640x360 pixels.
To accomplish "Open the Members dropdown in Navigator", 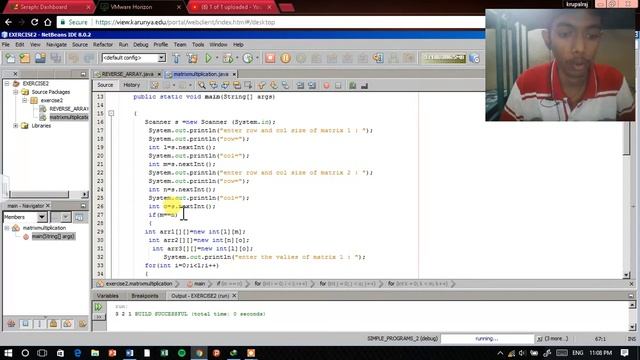I will tap(42, 217).
